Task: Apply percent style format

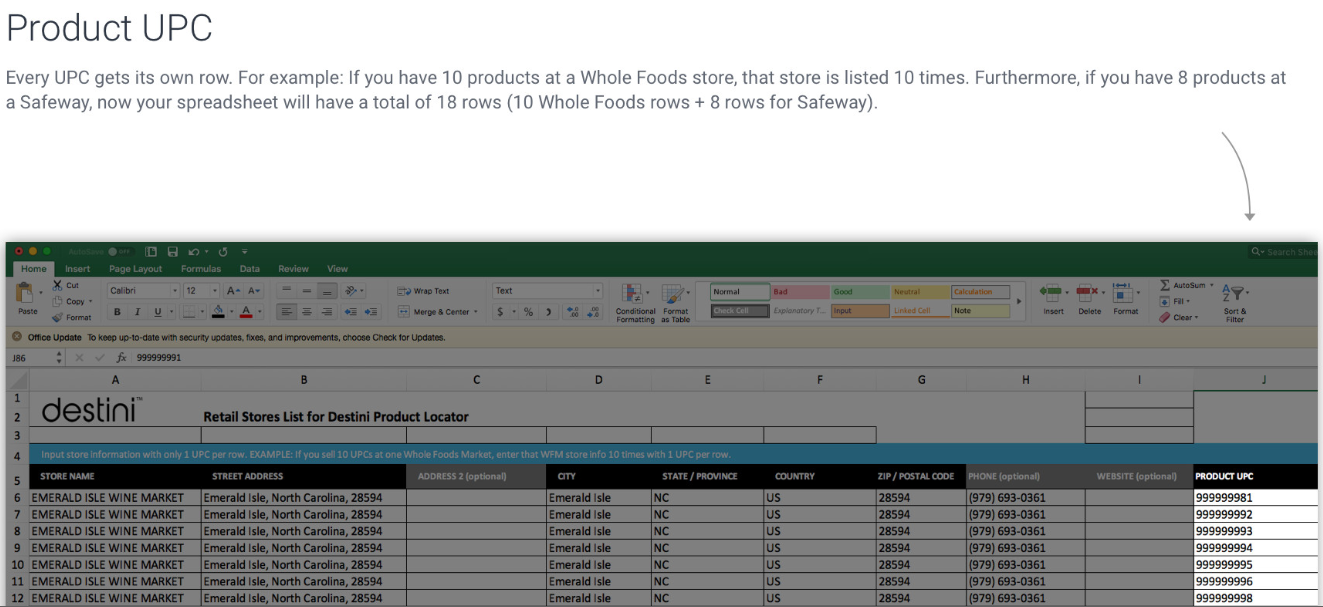Action: (x=528, y=312)
